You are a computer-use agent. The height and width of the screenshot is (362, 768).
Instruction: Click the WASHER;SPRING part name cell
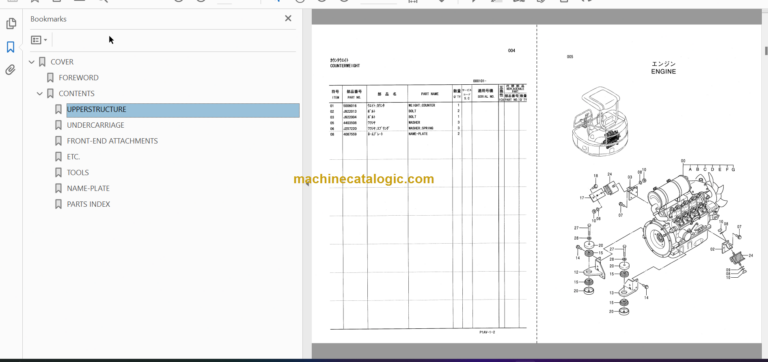[421, 128]
